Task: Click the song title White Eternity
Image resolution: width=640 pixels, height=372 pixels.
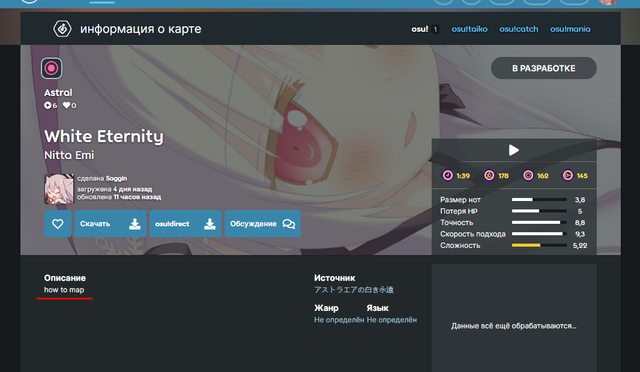Action: click(x=104, y=136)
